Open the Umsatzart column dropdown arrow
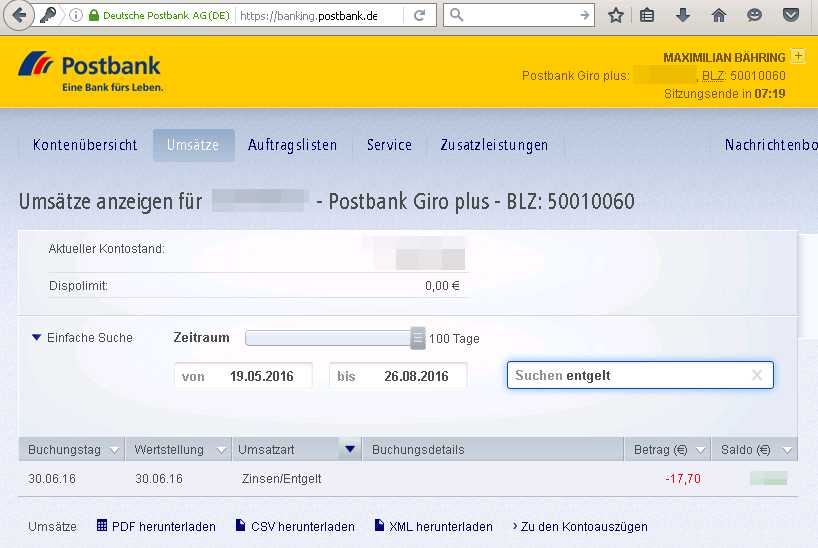This screenshot has width=818, height=548. 349,450
